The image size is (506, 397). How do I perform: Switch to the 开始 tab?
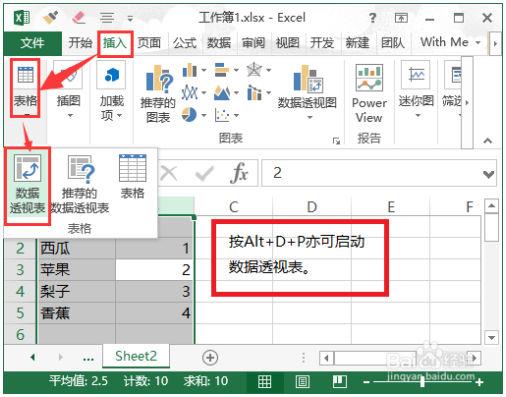(x=80, y=43)
